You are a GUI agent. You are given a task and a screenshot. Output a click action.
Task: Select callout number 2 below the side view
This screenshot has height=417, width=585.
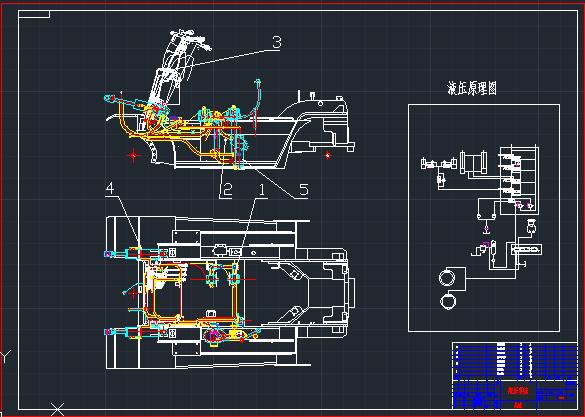(227, 190)
